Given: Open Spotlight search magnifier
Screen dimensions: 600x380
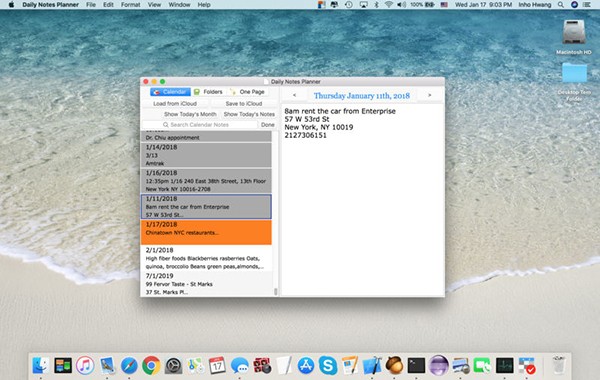Looking at the screenshot, I should click(561, 5).
